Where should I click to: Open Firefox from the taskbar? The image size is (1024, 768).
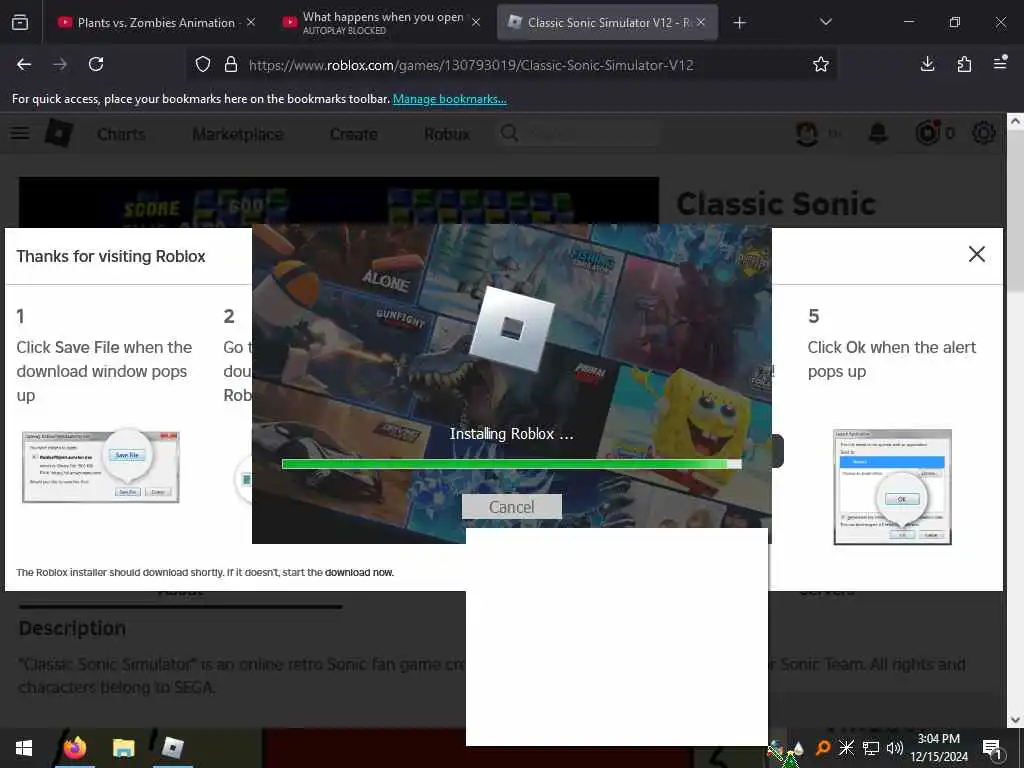coord(74,748)
